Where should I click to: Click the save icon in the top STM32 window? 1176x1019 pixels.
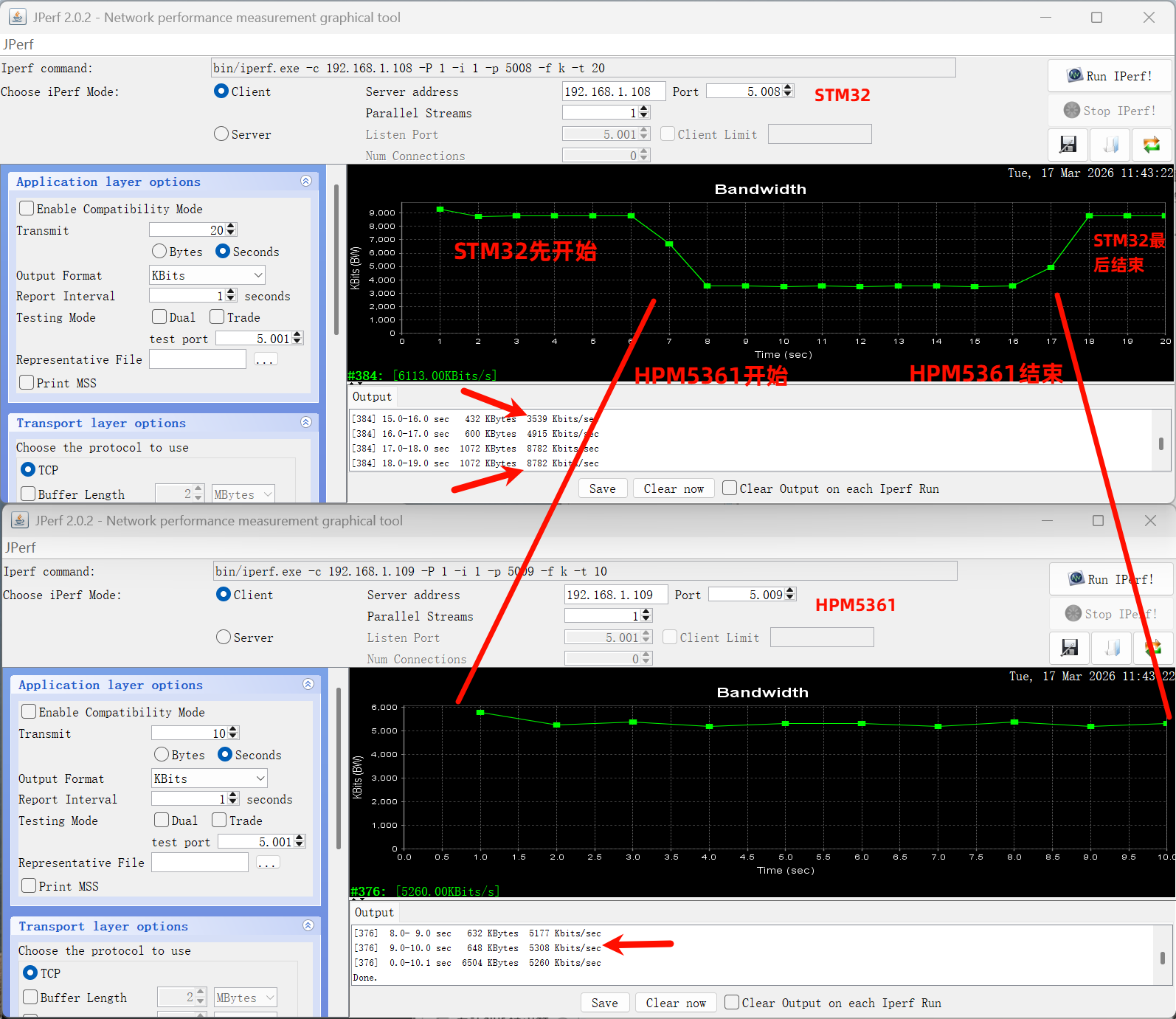(1068, 145)
